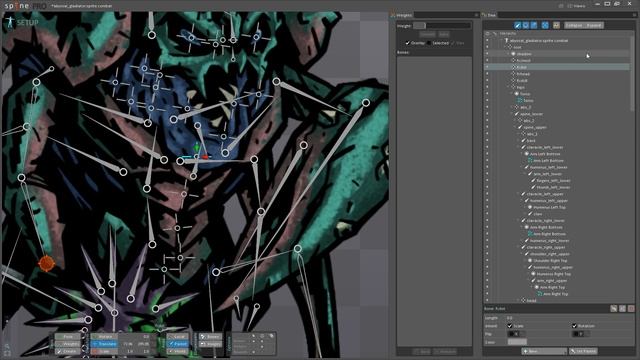Viewport: 640px width, 360px height.
Task: Select Shoulder Right Top slot in tree
Action: pos(550,260)
